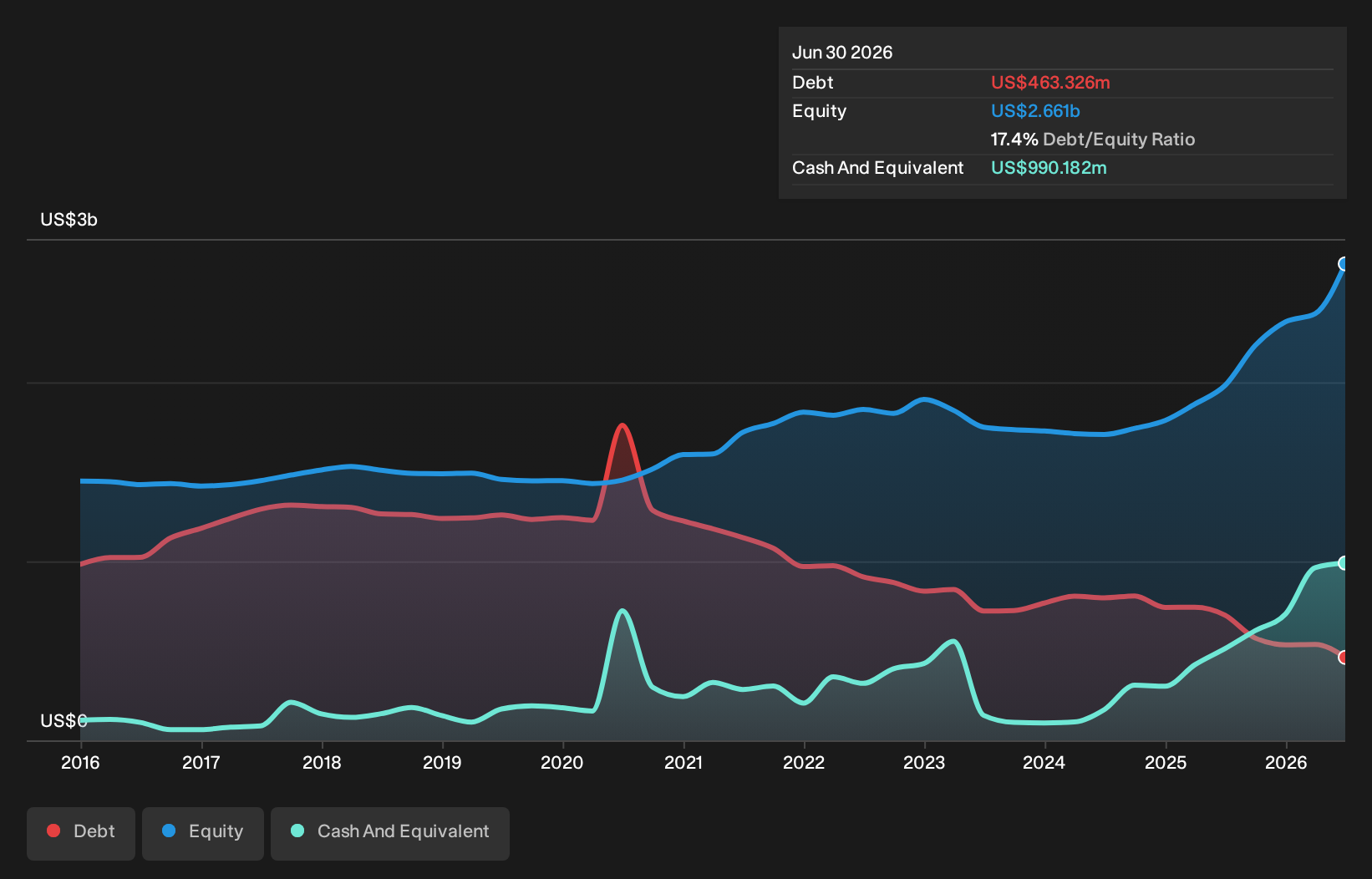
Task: Click the 17.4% Debt/Equity Ratio text
Action: [x=1093, y=140]
